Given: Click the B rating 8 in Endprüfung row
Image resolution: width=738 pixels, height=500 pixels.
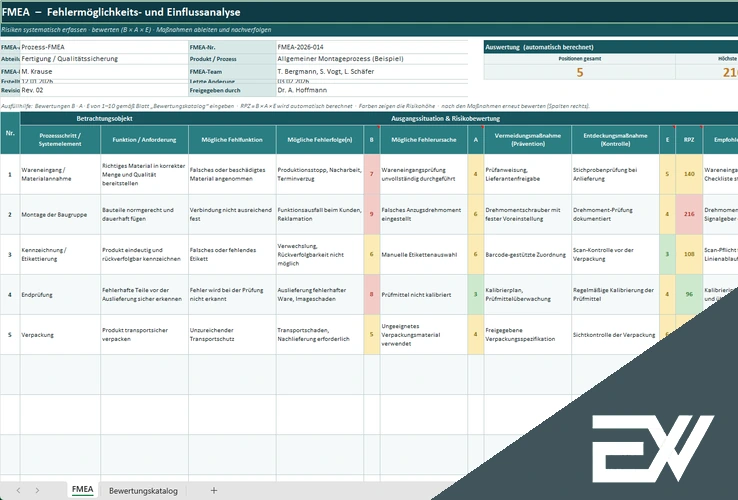Looking at the screenshot, I should (x=372, y=295).
